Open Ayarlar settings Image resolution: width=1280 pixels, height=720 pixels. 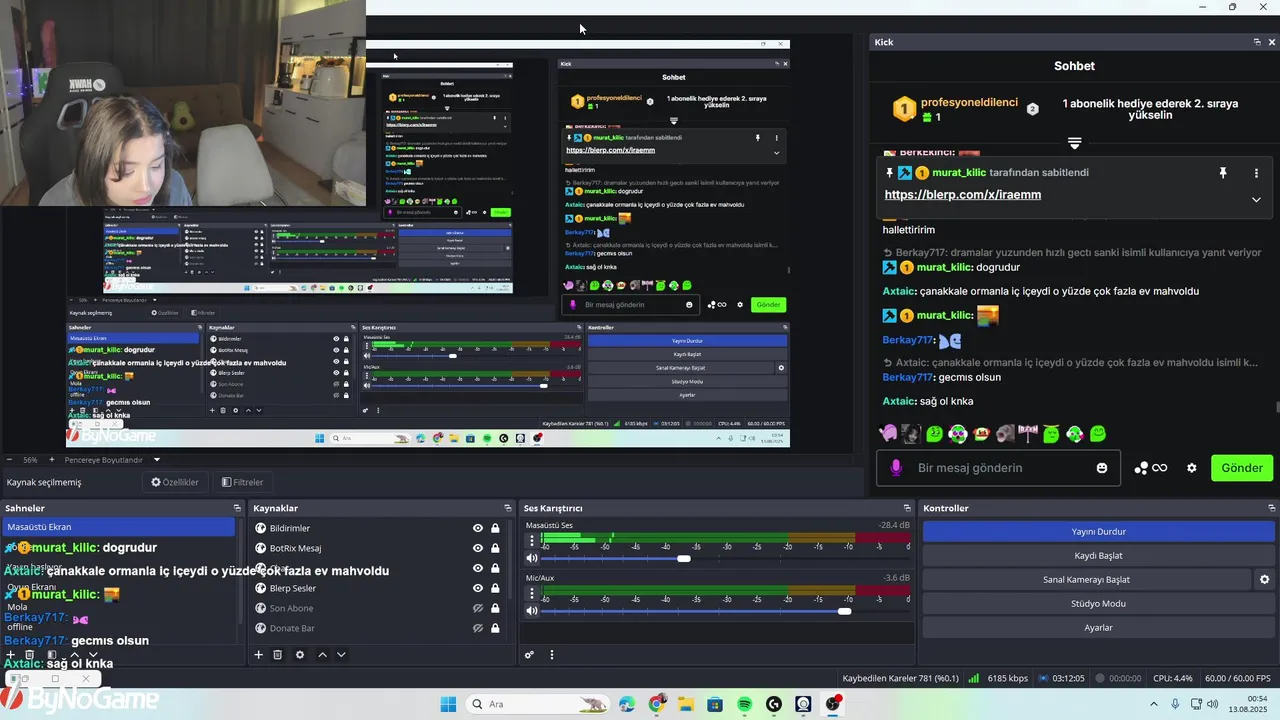point(1098,627)
